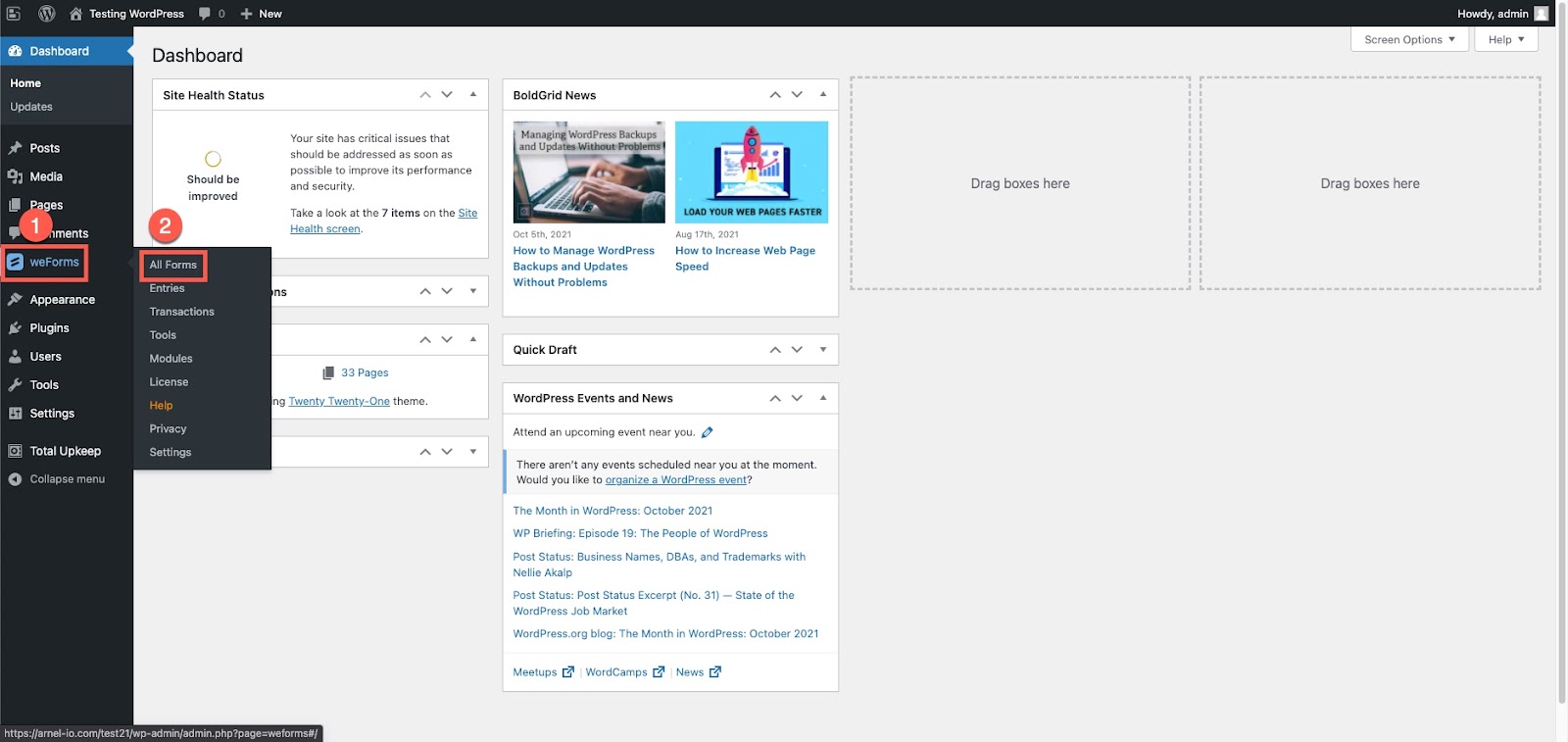Click the Dashboard gauge icon in sidebar
This screenshot has height=742, width=1568.
point(15,51)
